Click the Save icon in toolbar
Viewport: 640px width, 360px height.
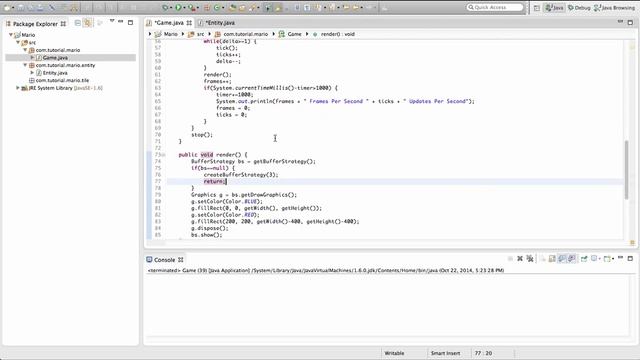coord(20,7)
